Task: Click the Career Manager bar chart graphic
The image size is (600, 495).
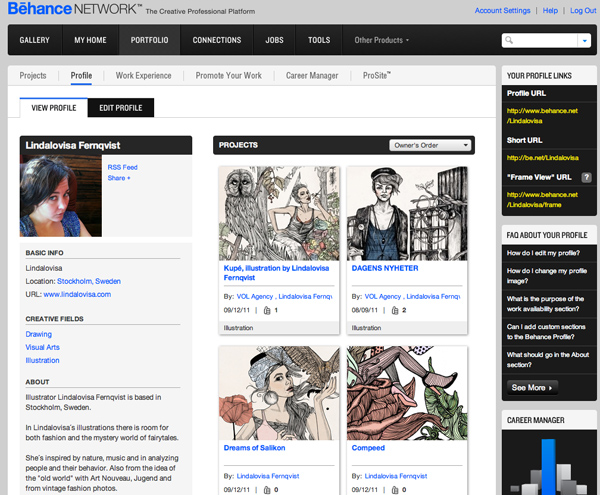Action: [549, 466]
